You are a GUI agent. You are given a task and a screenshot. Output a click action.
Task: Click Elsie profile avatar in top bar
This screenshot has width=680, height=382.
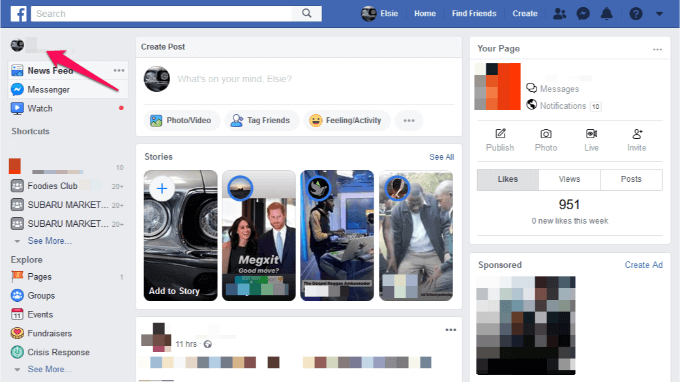pos(369,13)
